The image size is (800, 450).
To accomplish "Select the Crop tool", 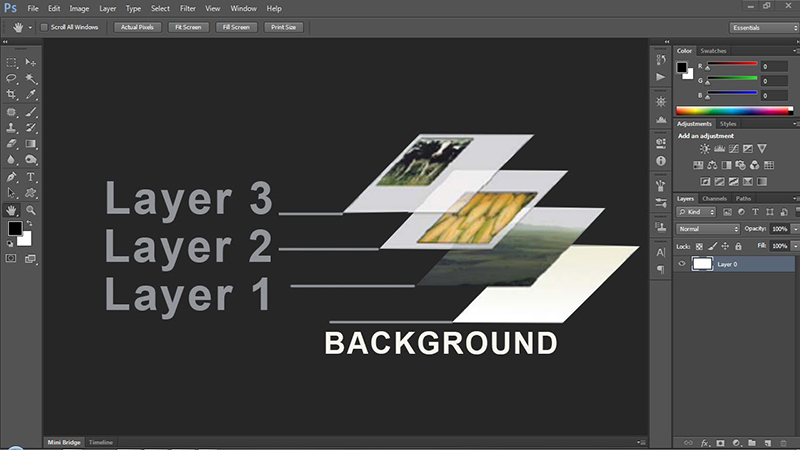I will pyautogui.click(x=11, y=94).
